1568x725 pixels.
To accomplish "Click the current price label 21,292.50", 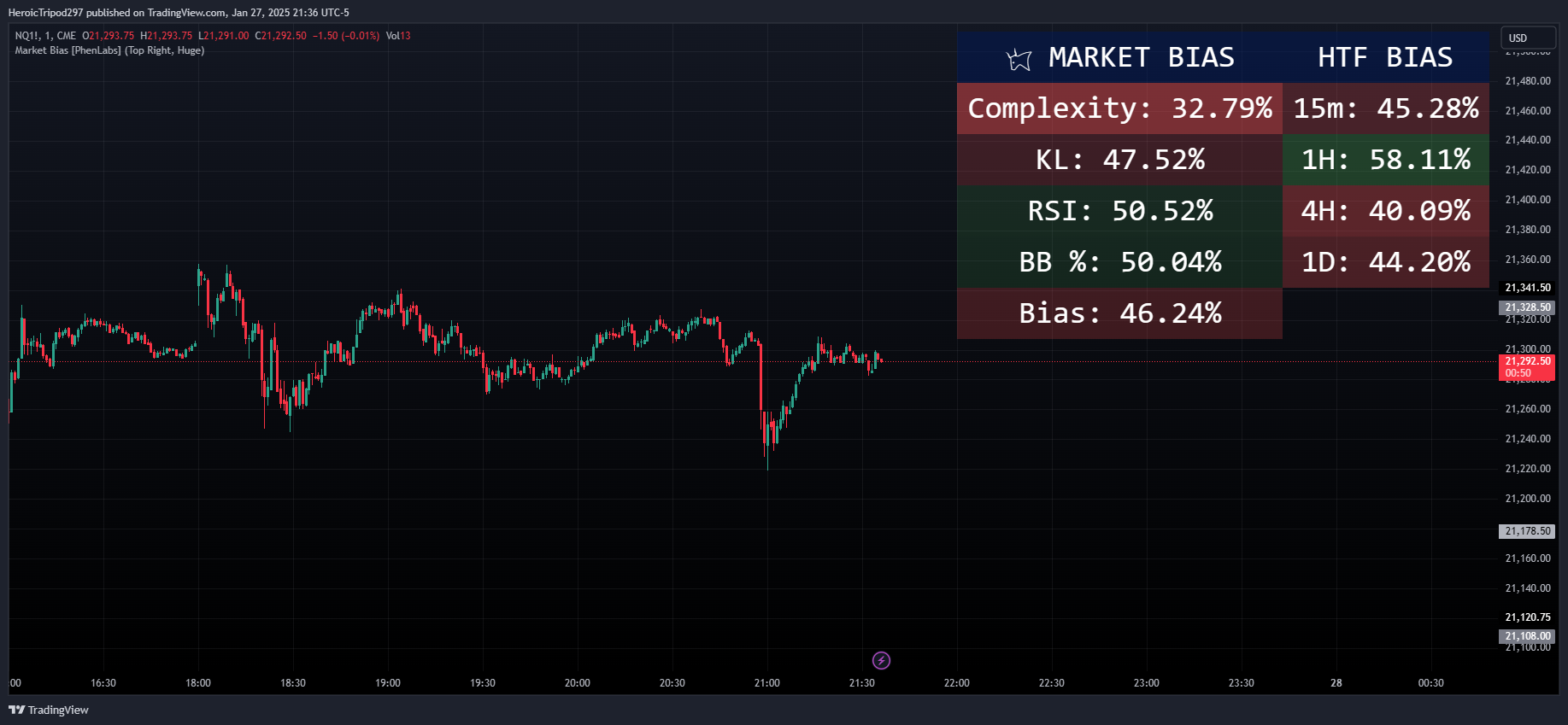I will [x=1527, y=367].
